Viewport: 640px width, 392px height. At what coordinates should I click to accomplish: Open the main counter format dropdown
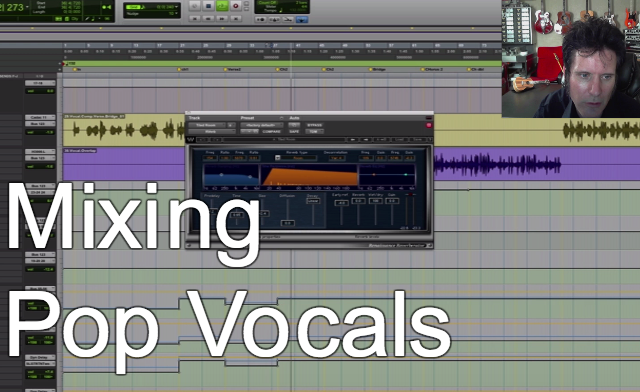click(27, 7)
